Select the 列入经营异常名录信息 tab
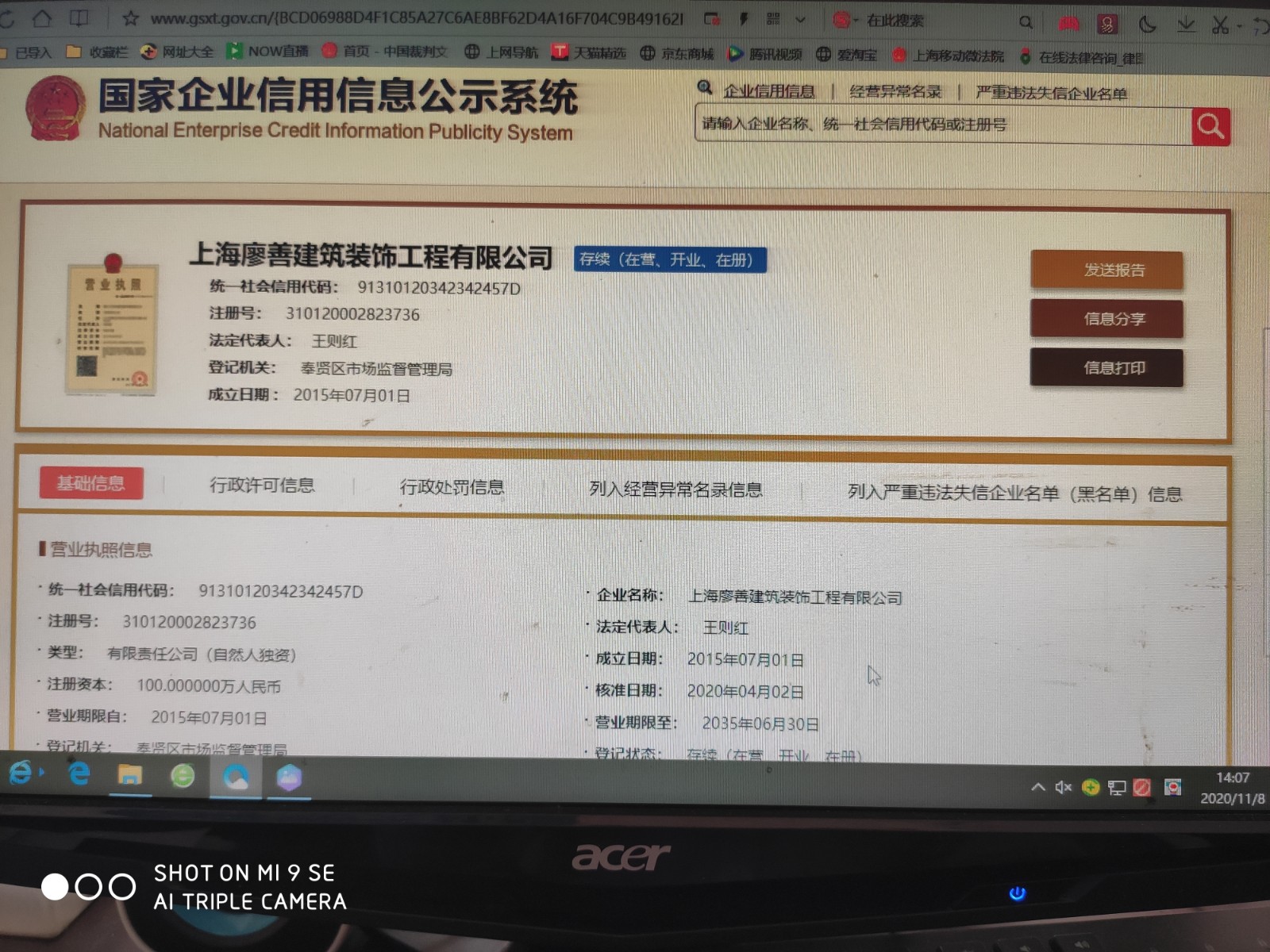Image resolution: width=1270 pixels, height=952 pixels. coord(675,489)
